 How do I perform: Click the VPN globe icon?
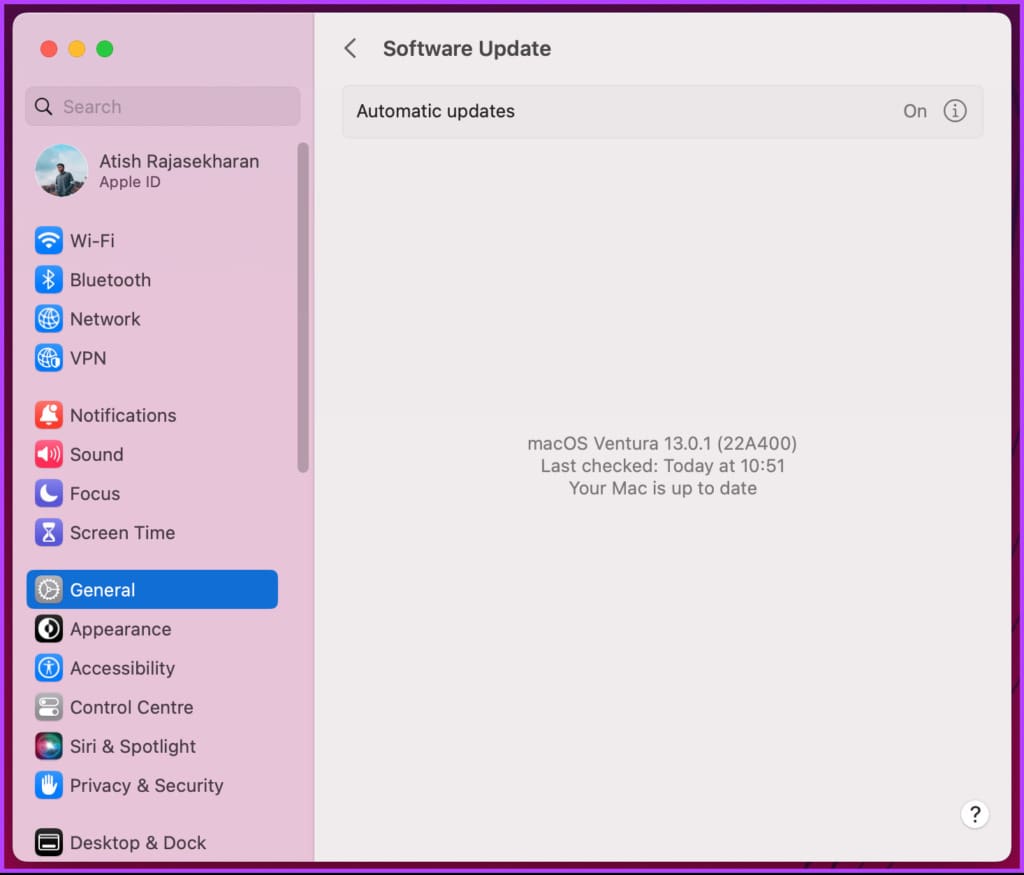(x=48, y=358)
